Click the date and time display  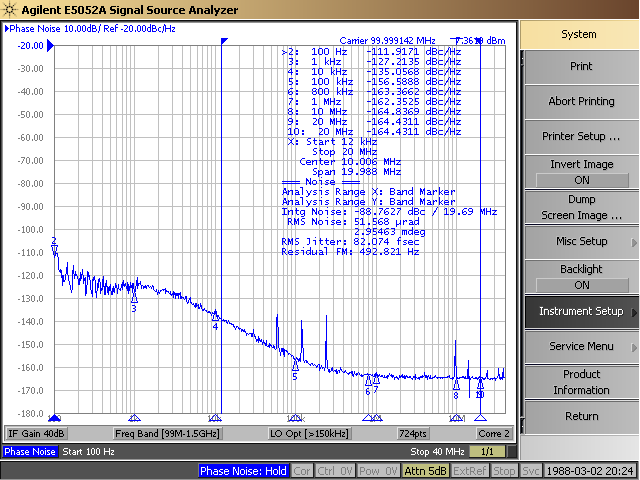pos(590,471)
